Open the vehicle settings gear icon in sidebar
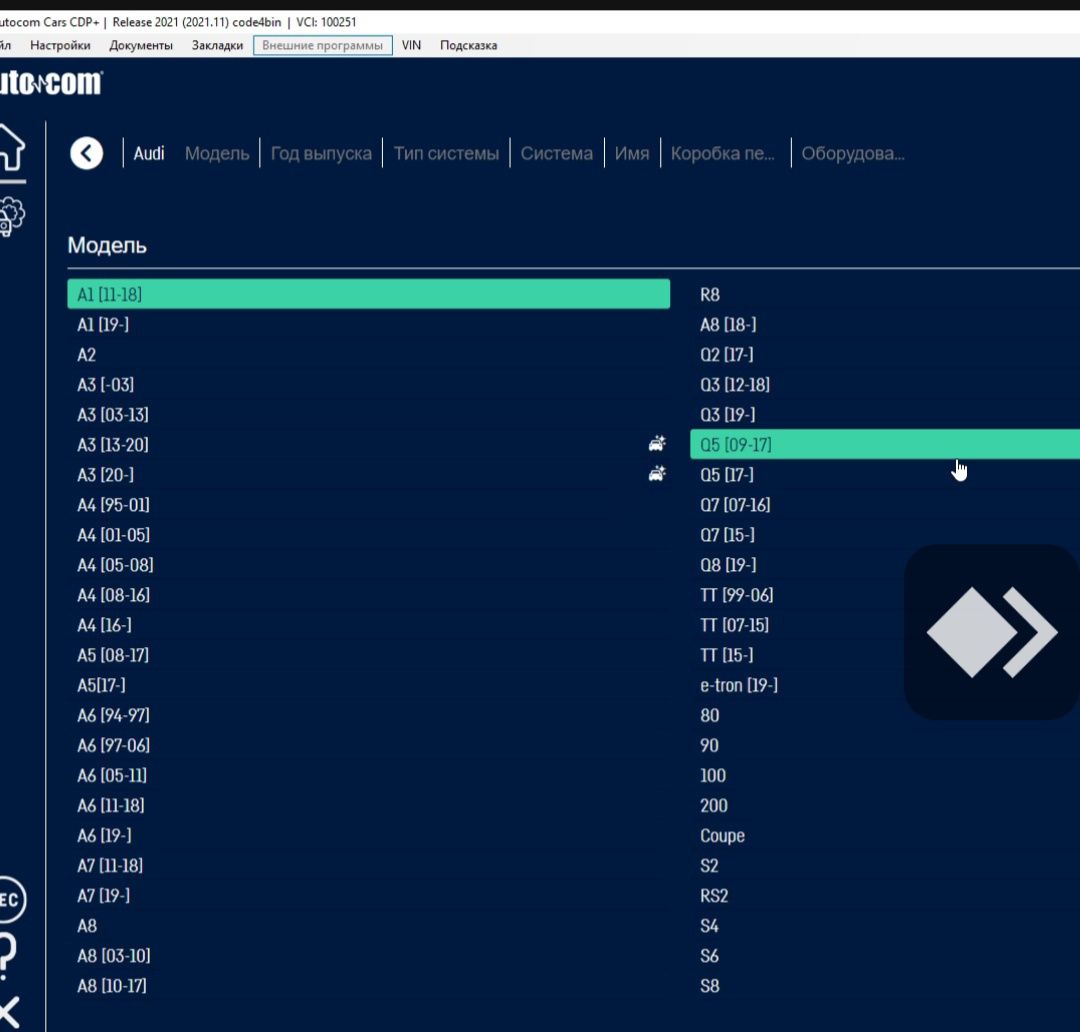The height and width of the screenshot is (1032, 1080). pos(11,218)
